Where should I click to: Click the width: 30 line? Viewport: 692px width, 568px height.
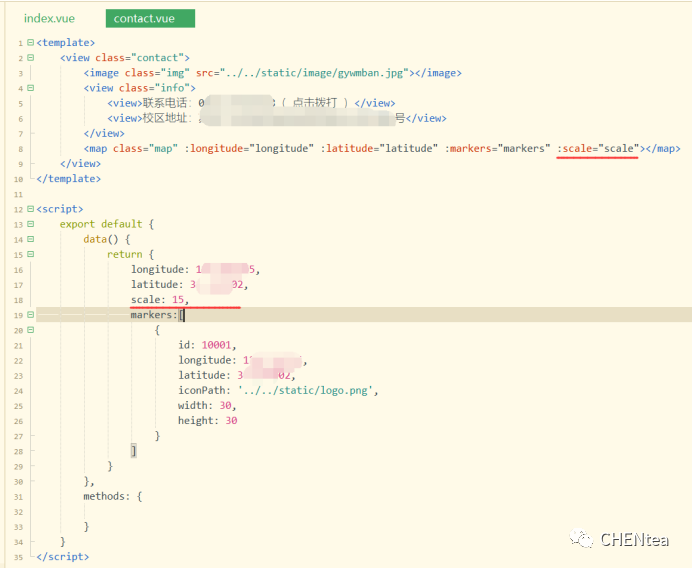click(x=207, y=406)
